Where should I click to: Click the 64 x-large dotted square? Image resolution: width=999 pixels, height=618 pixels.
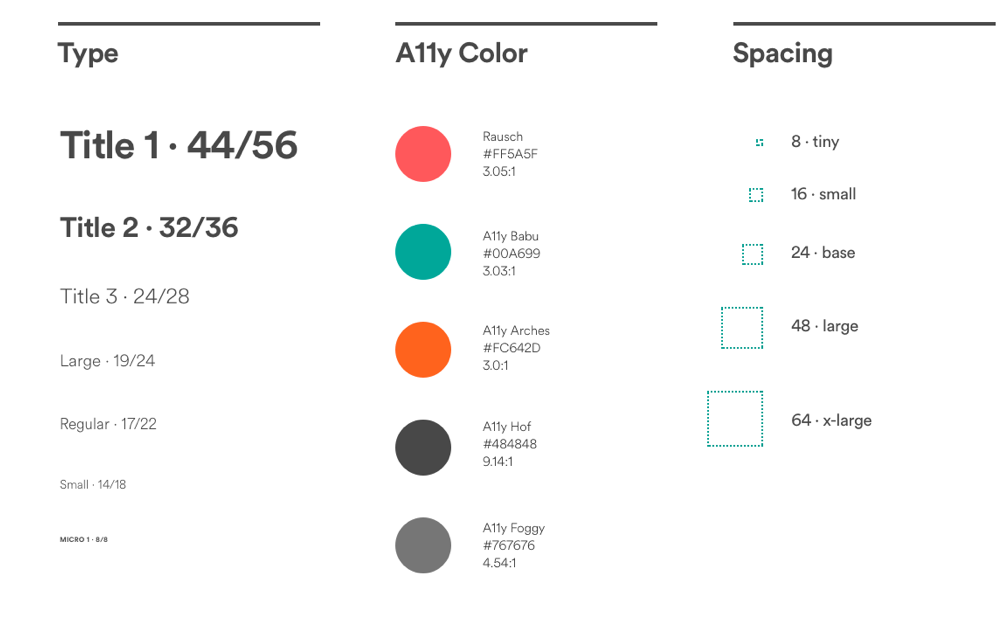click(x=735, y=419)
